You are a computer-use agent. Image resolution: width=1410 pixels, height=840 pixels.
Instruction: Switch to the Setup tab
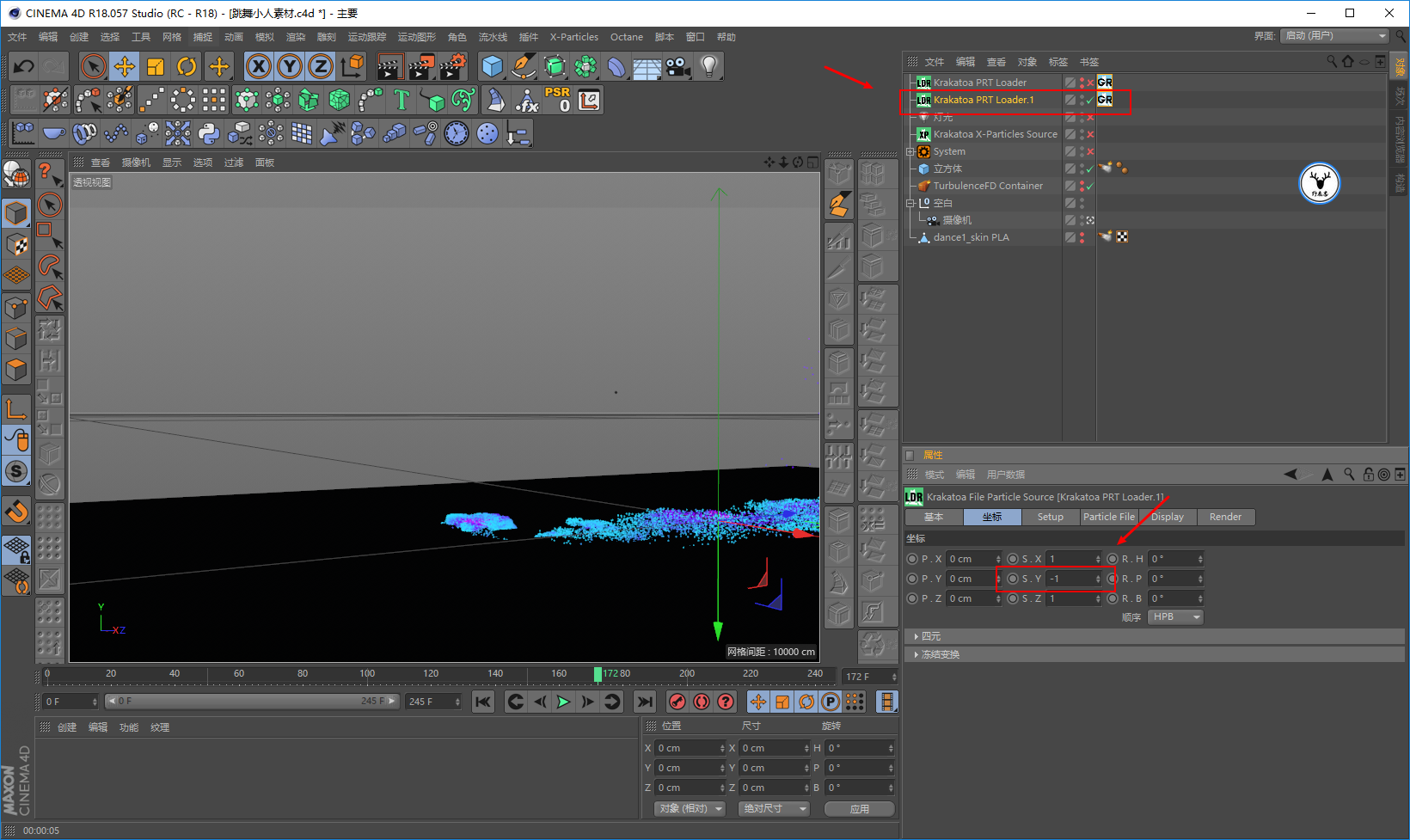coord(1051,517)
